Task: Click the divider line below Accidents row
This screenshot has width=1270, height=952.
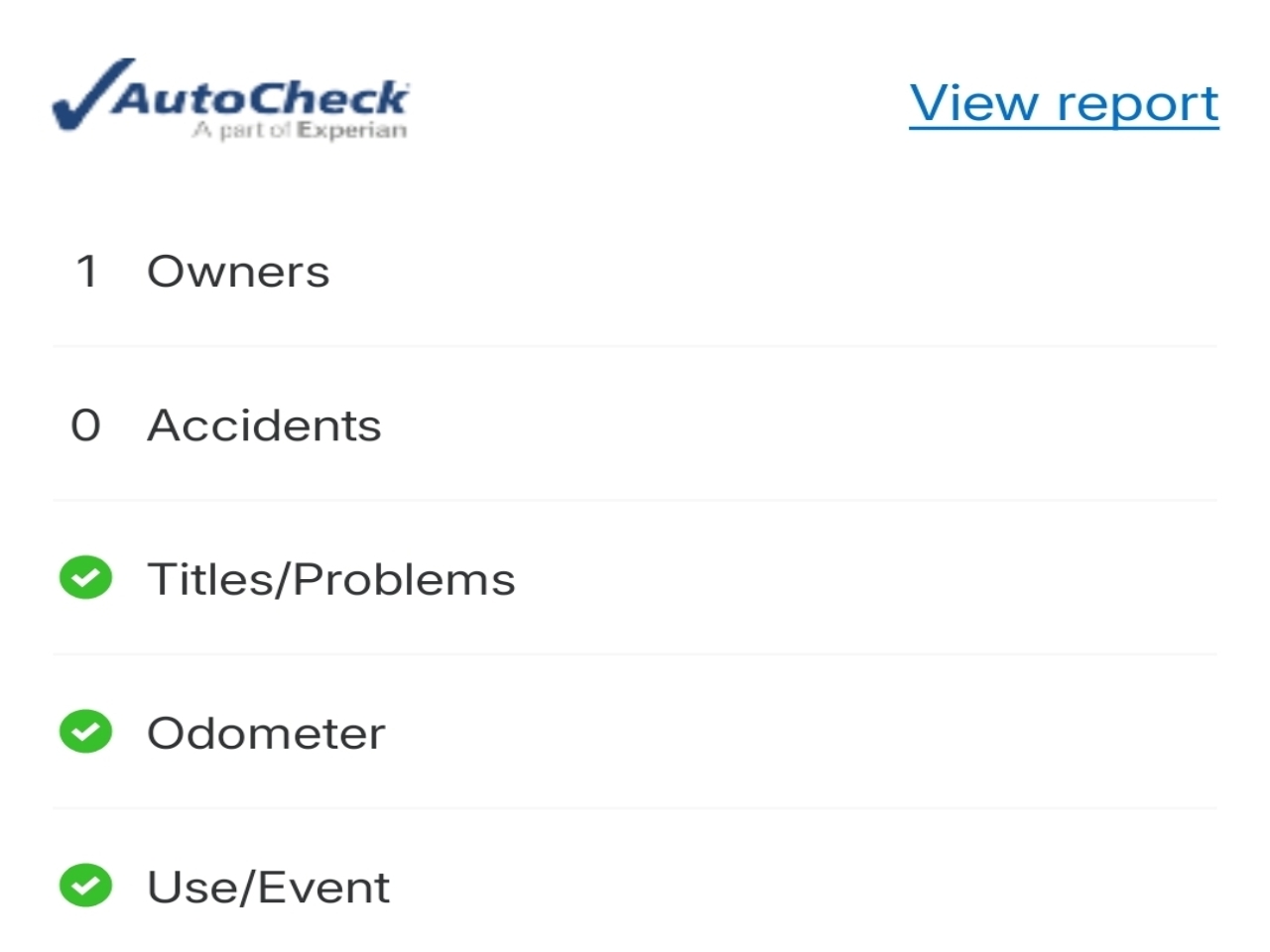Action: click(x=635, y=501)
